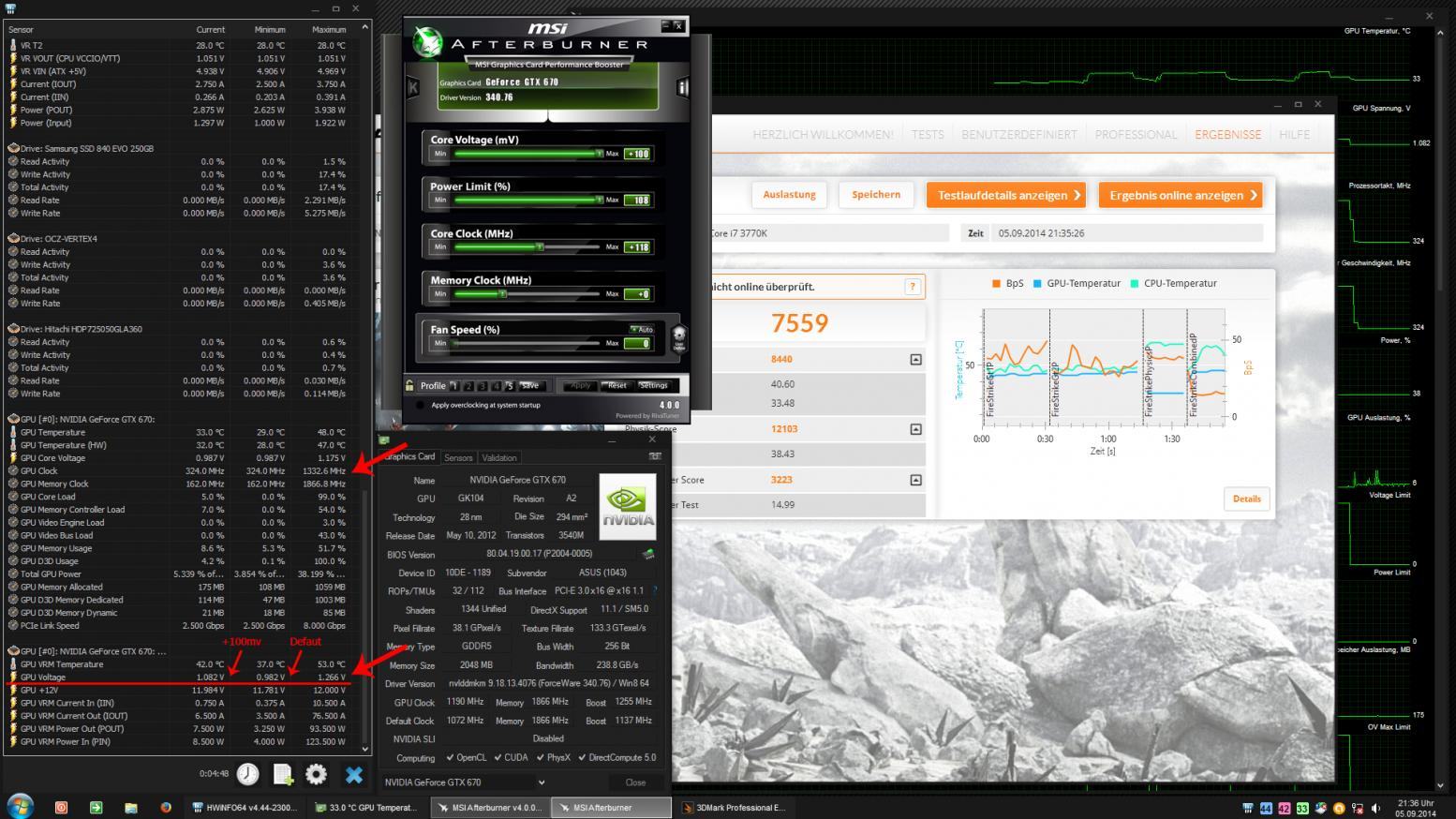
Task: Click the Afterburner profile lock icon
Action: tap(409, 385)
